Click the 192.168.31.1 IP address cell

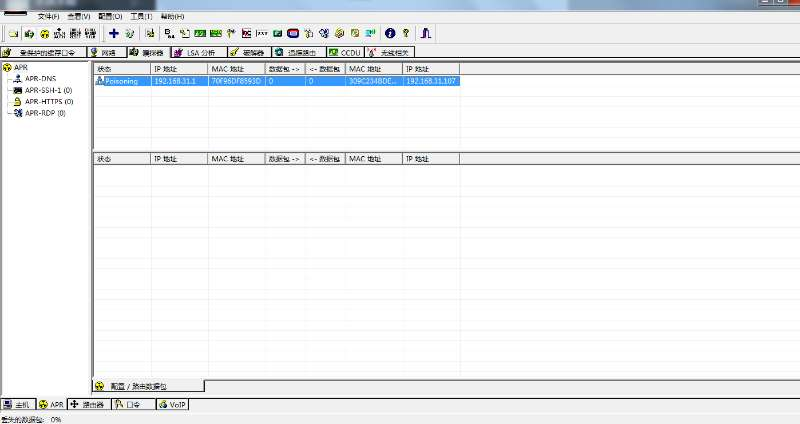click(x=180, y=81)
